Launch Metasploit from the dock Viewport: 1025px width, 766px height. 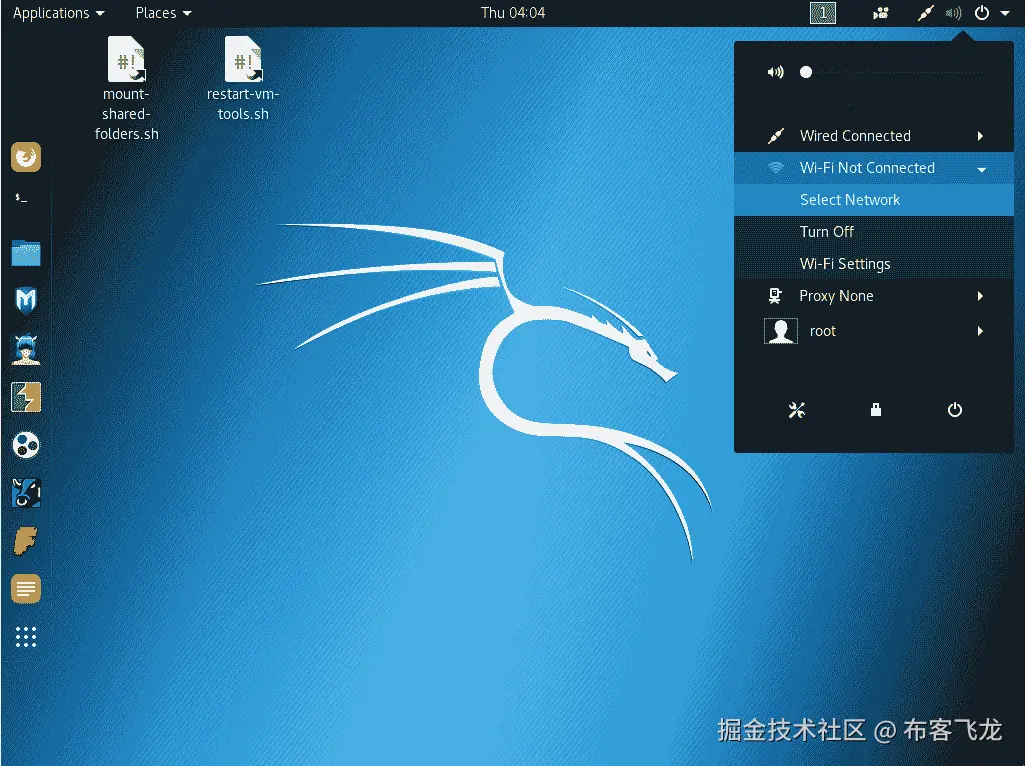click(26, 301)
